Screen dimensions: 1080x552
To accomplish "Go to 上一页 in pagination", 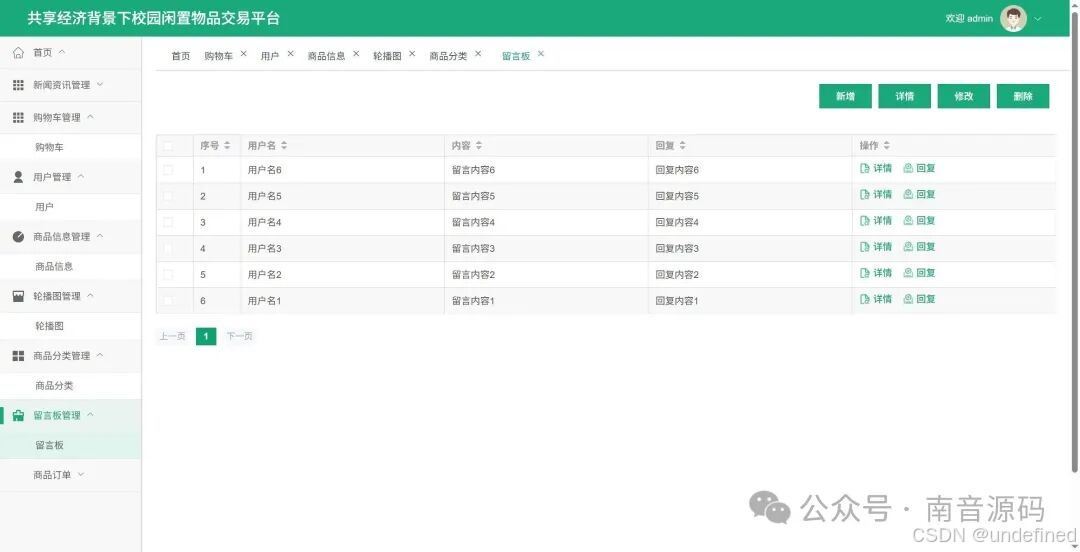I will [172, 336].
